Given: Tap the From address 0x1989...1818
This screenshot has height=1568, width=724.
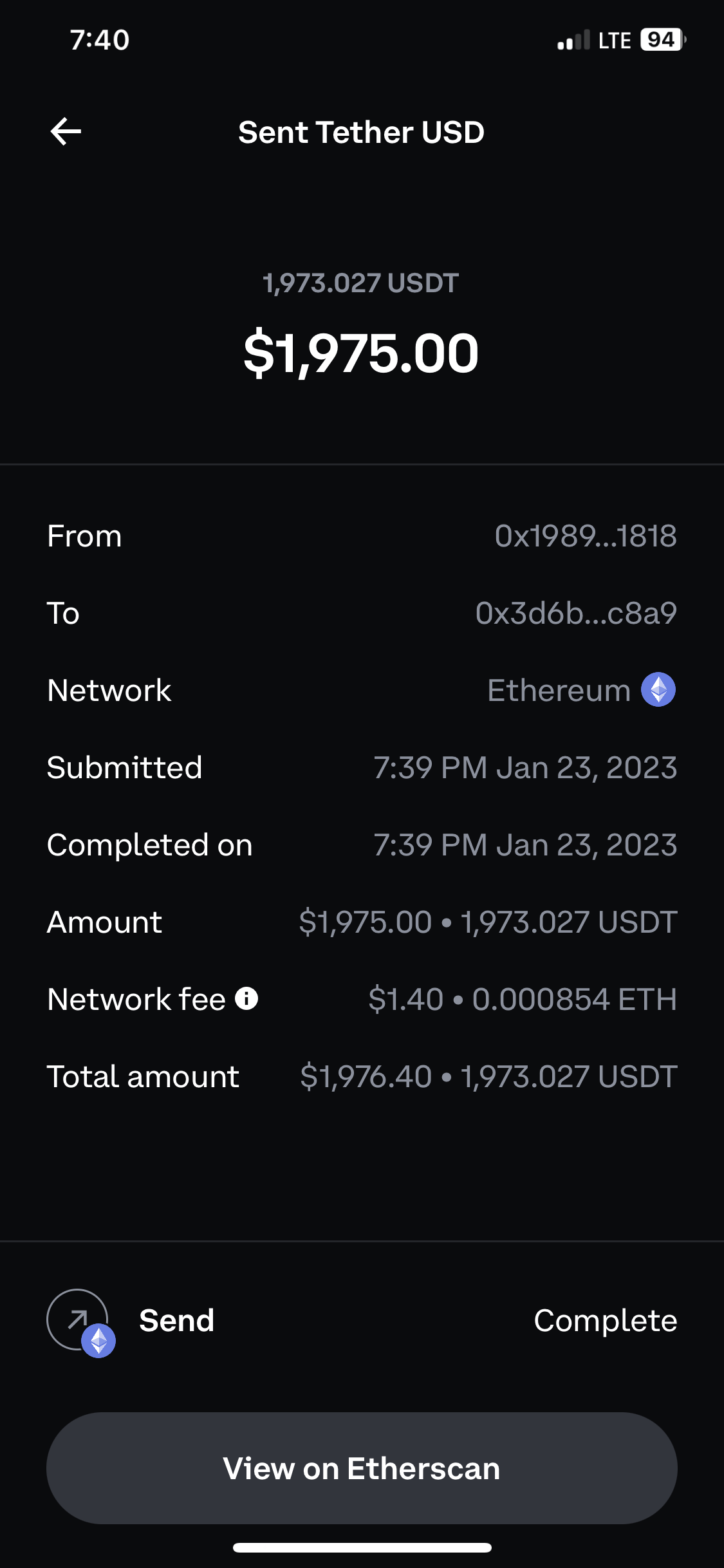Looking at the screenshot, I should (x=585, y=536).
